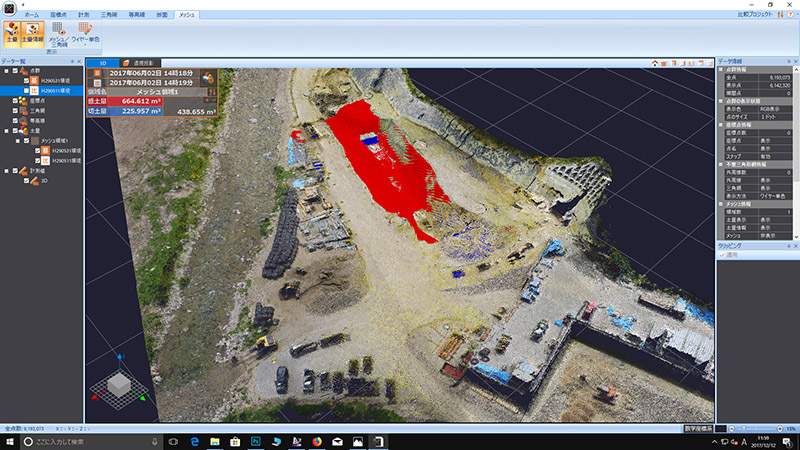Switch to the 透視投影 view tab
The height and width of the screenshot is (450, 800).
pyautogui.click(x=139, y=63)
